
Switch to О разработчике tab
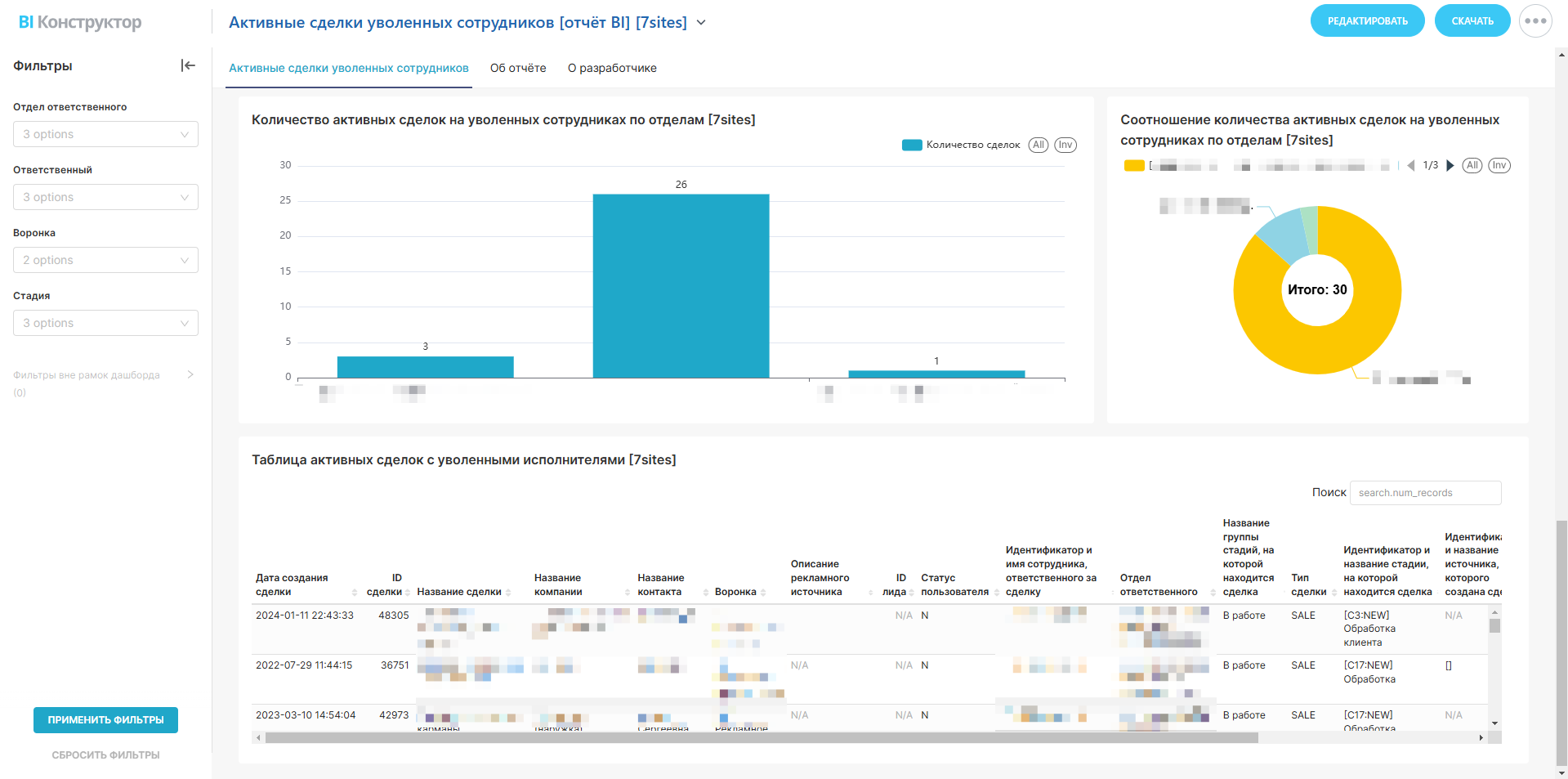[612, 68]
